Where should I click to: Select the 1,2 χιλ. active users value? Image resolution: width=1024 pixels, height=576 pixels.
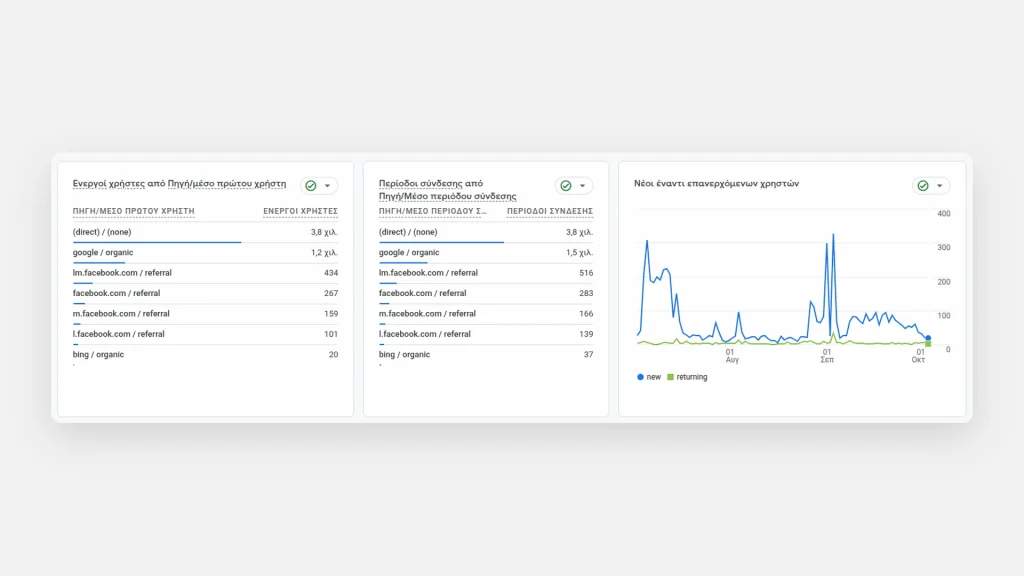tap(324, 252)
